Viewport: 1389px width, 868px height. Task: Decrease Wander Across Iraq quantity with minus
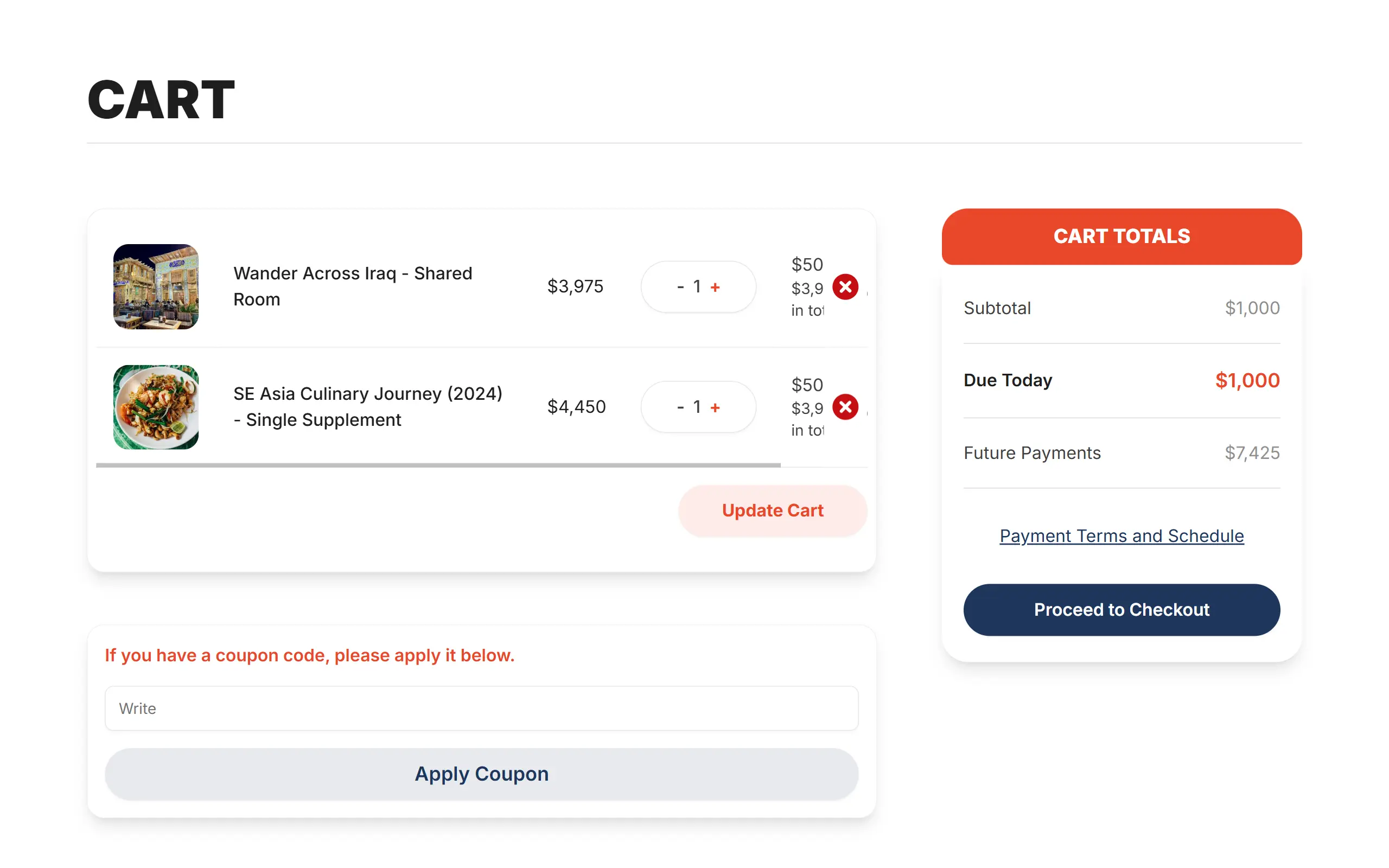tap(680, 286)
